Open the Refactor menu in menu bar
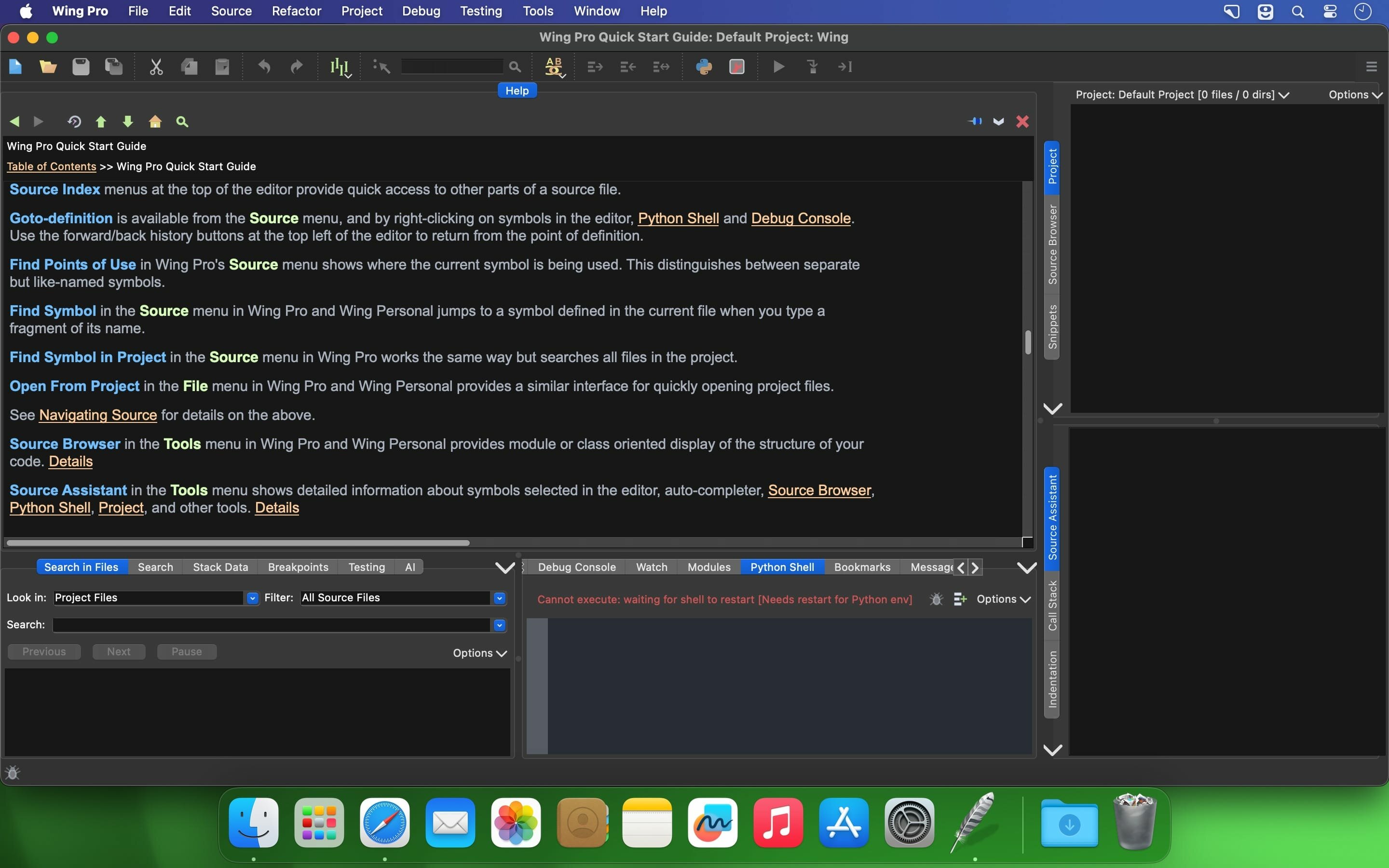1389x868 pixels. [296, 11]
